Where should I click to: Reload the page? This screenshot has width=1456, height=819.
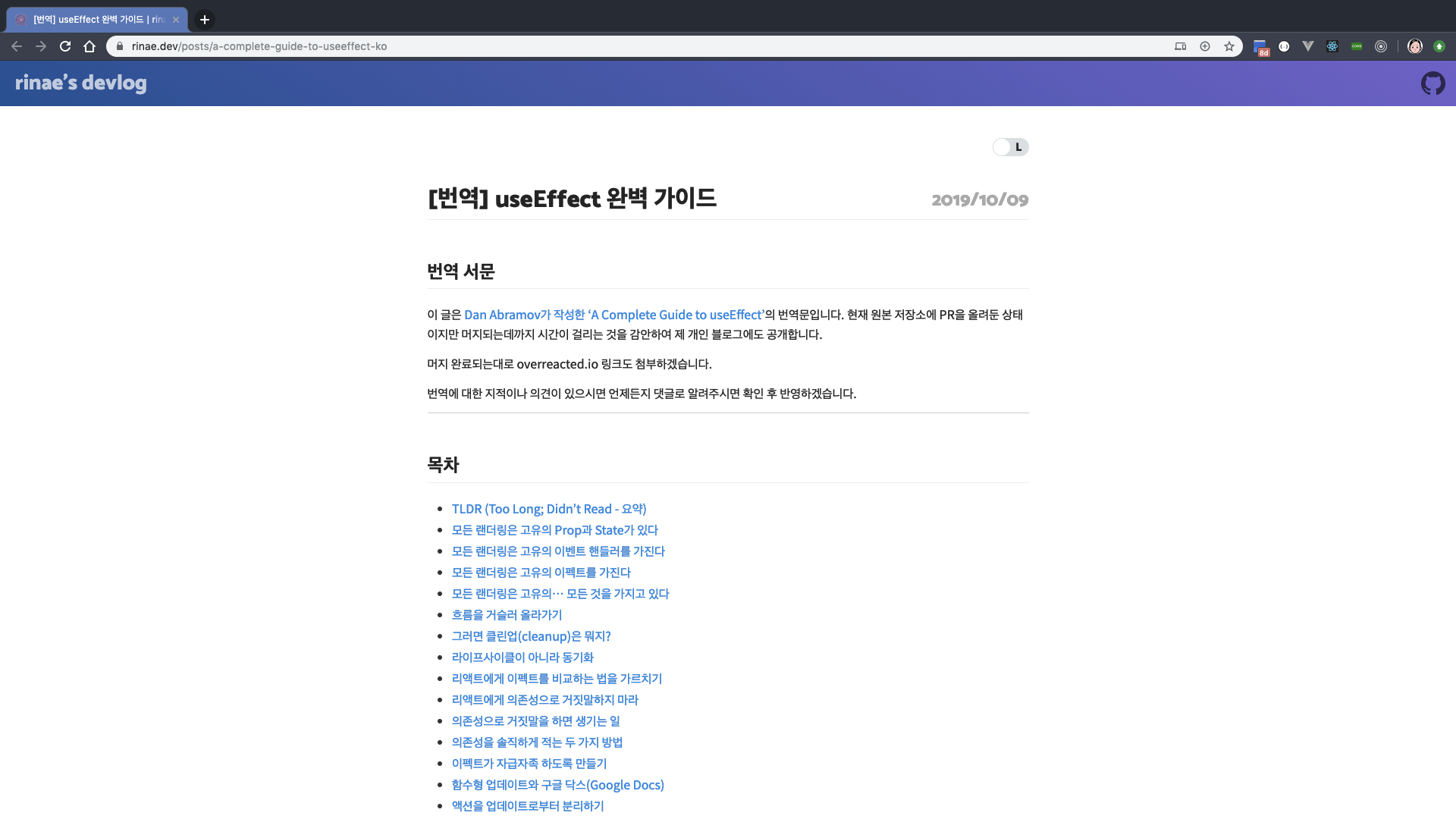point(65,46)
